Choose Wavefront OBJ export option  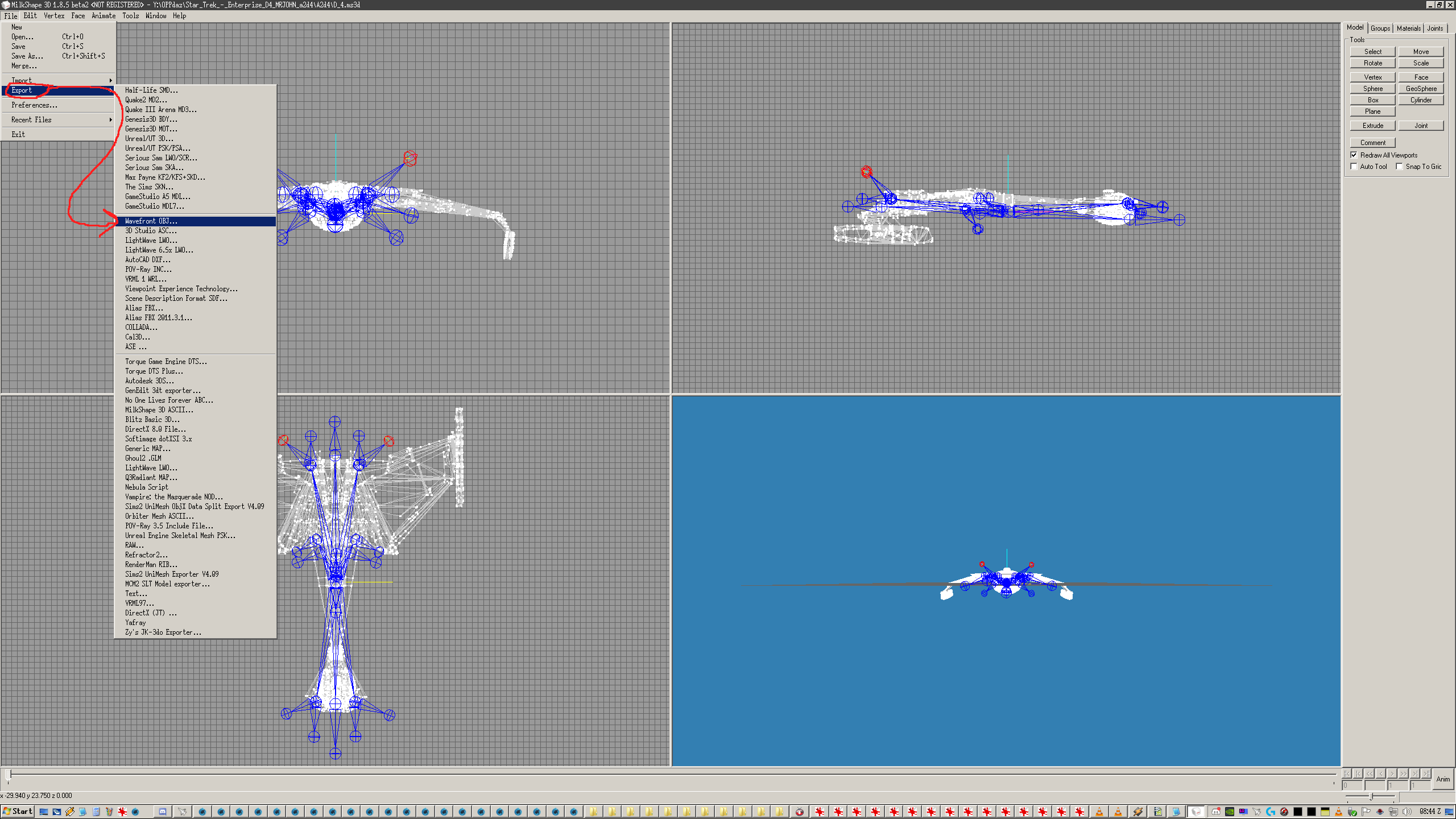coord(151,221)
